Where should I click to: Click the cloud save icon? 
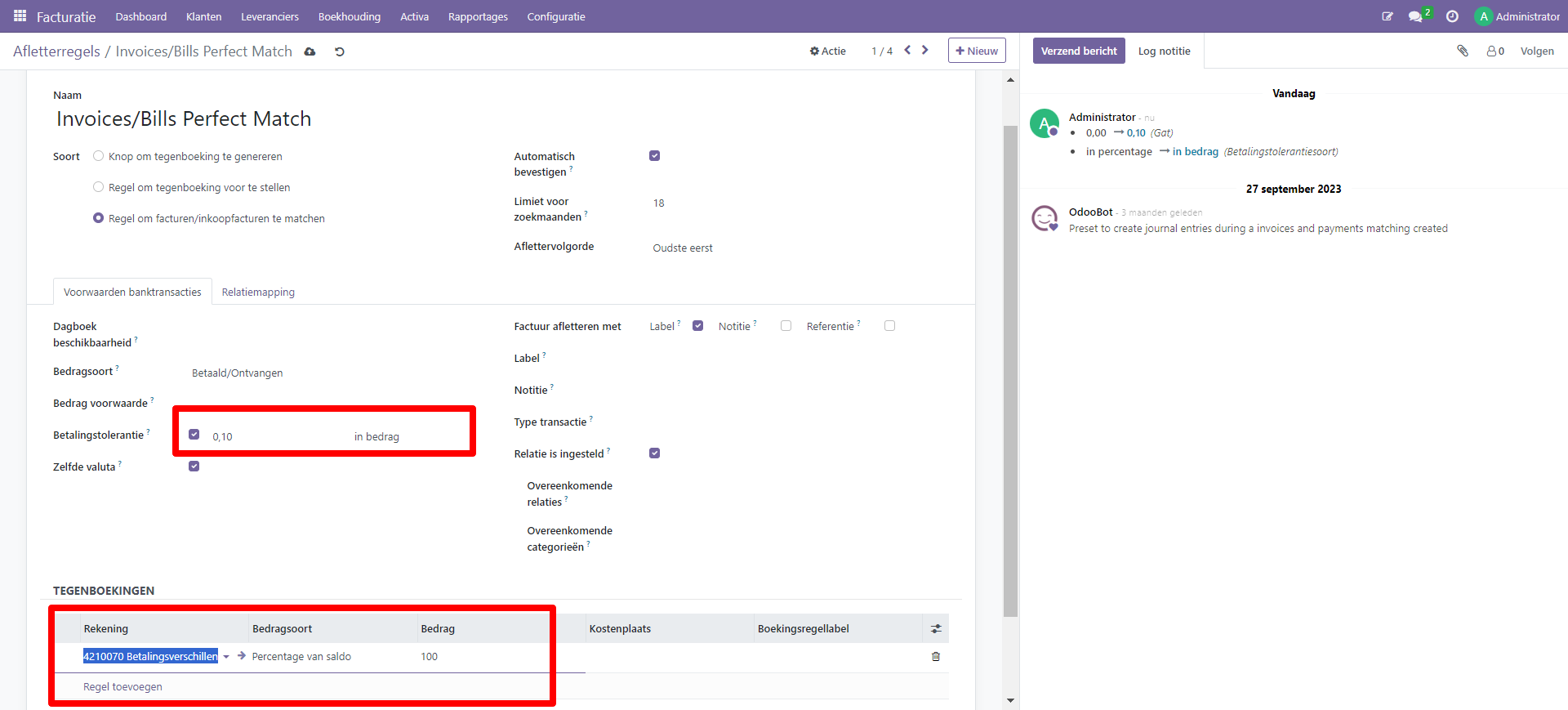click(310, 51)
